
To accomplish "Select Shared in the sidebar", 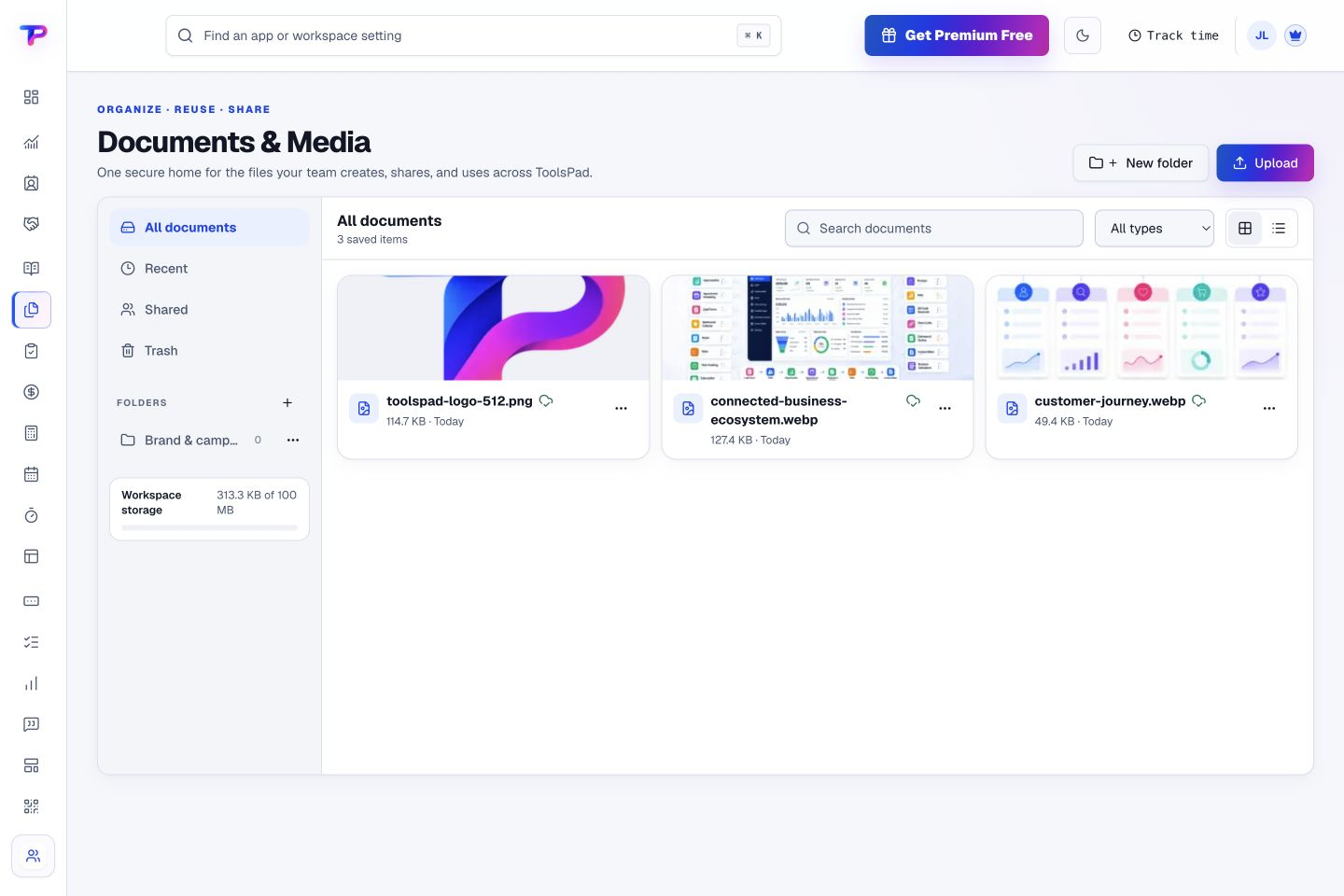I will (x=209, y=310).
